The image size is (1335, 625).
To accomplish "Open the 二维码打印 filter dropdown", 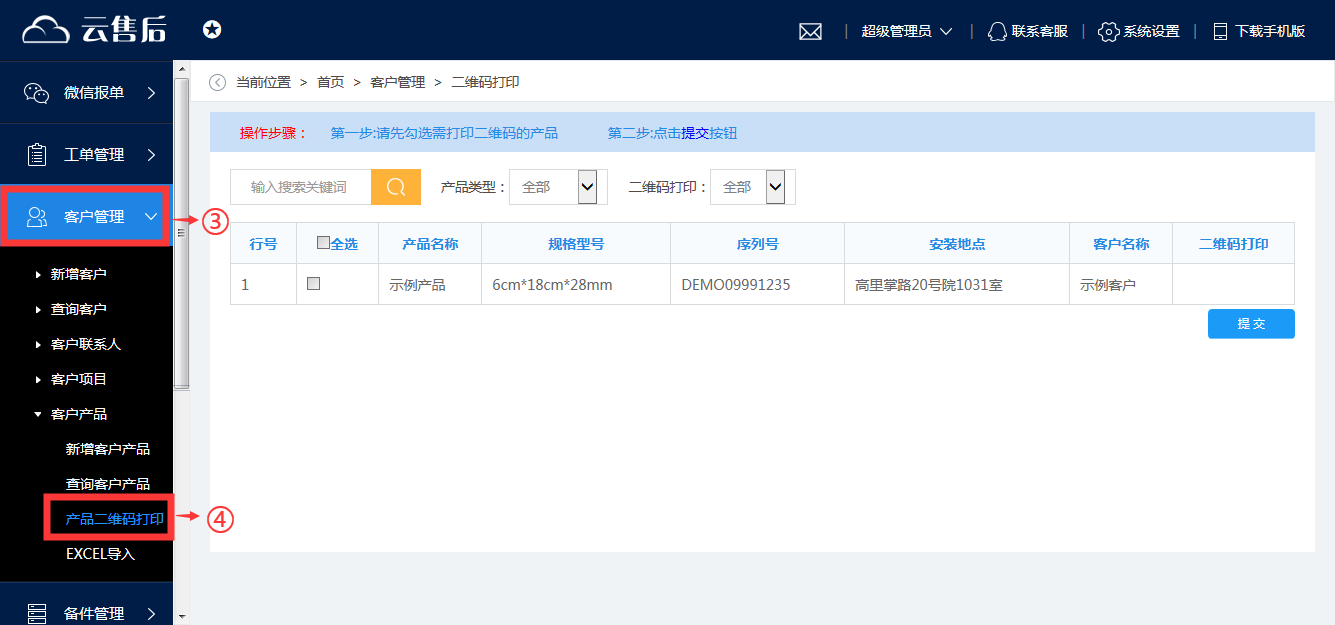I will [x=752, y=187].
